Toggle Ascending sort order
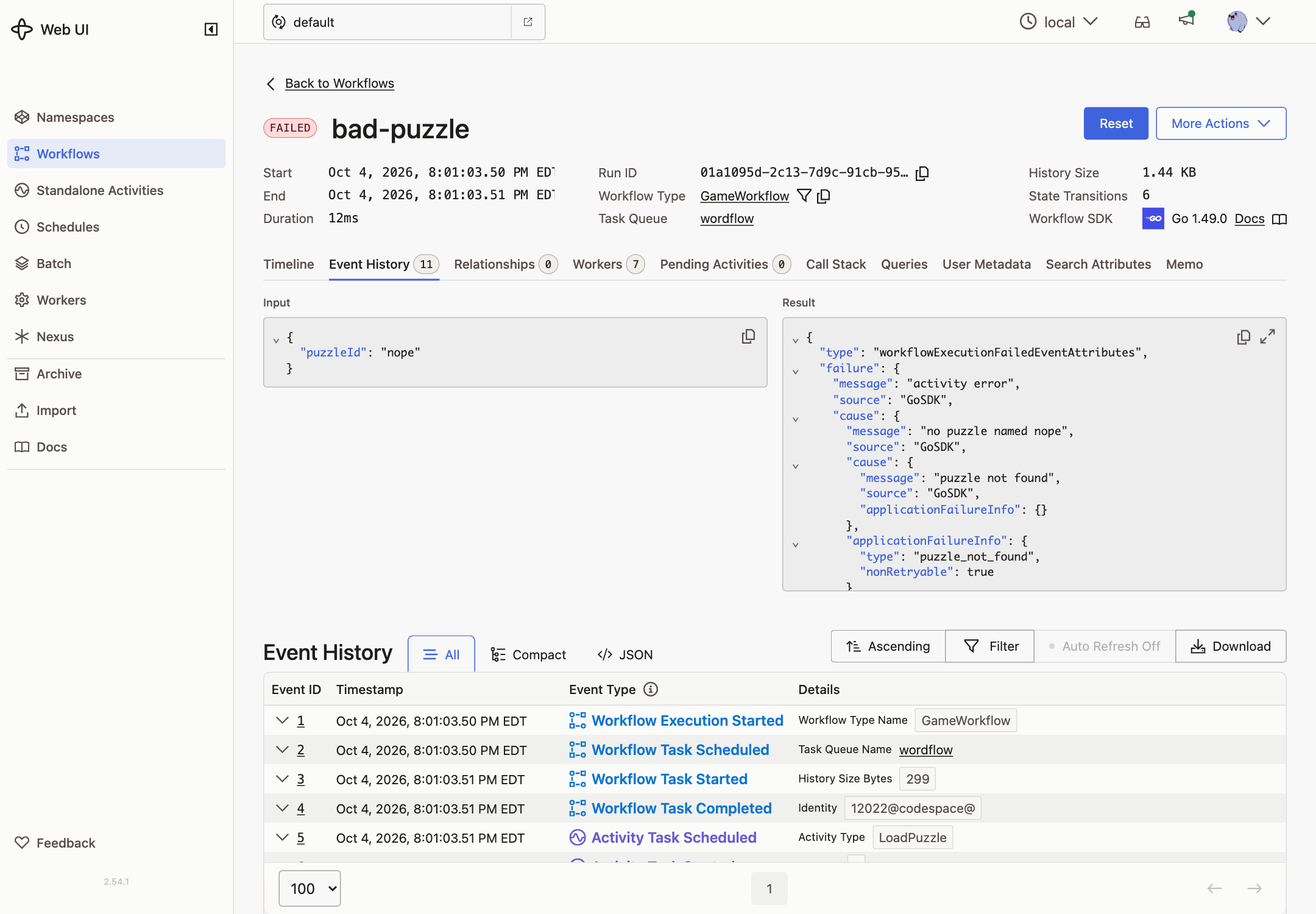Image resolution: width=1316 pixels, height=914 pixels. coord(888,646)
